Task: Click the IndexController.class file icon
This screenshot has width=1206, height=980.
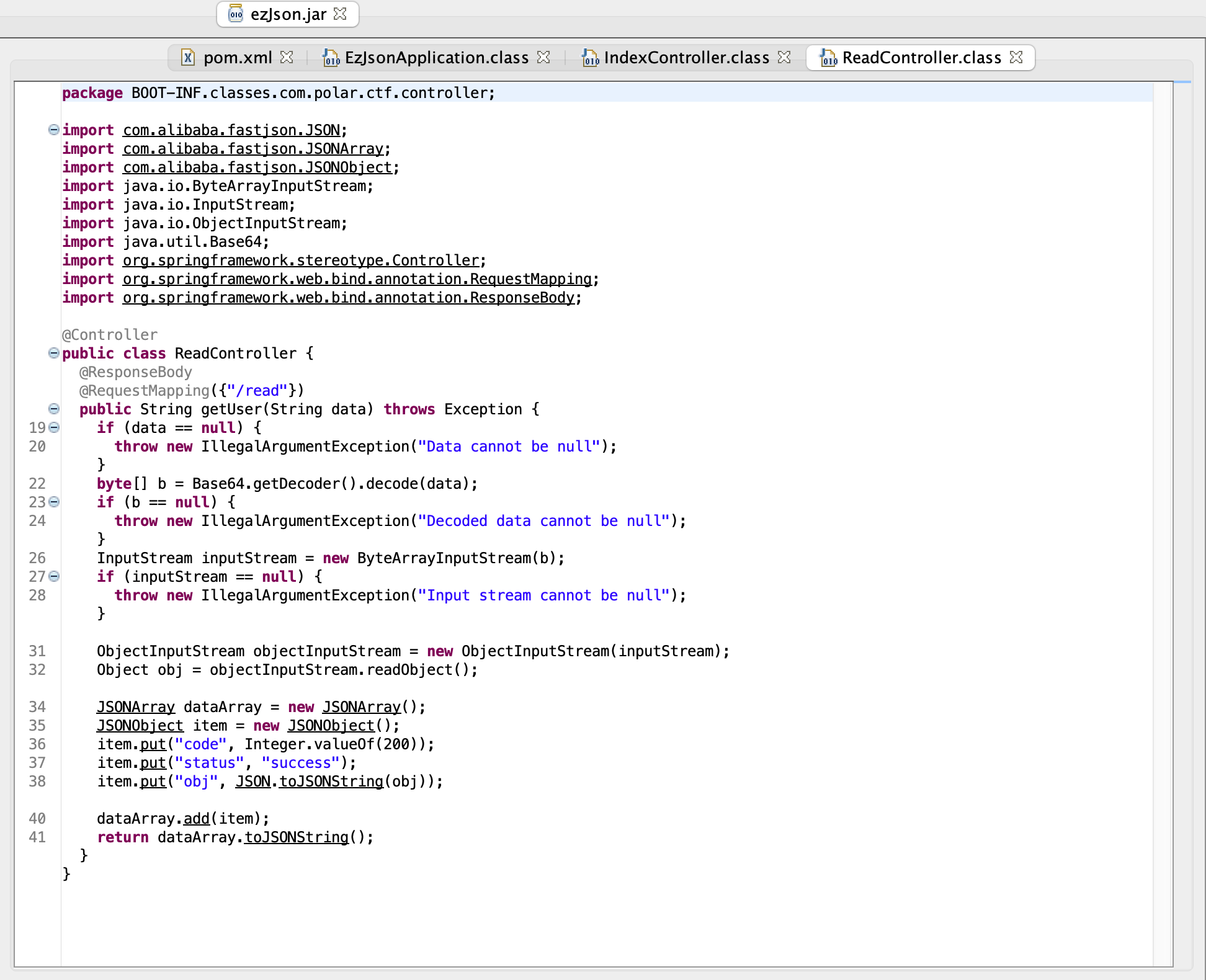Action: (590, 58)
